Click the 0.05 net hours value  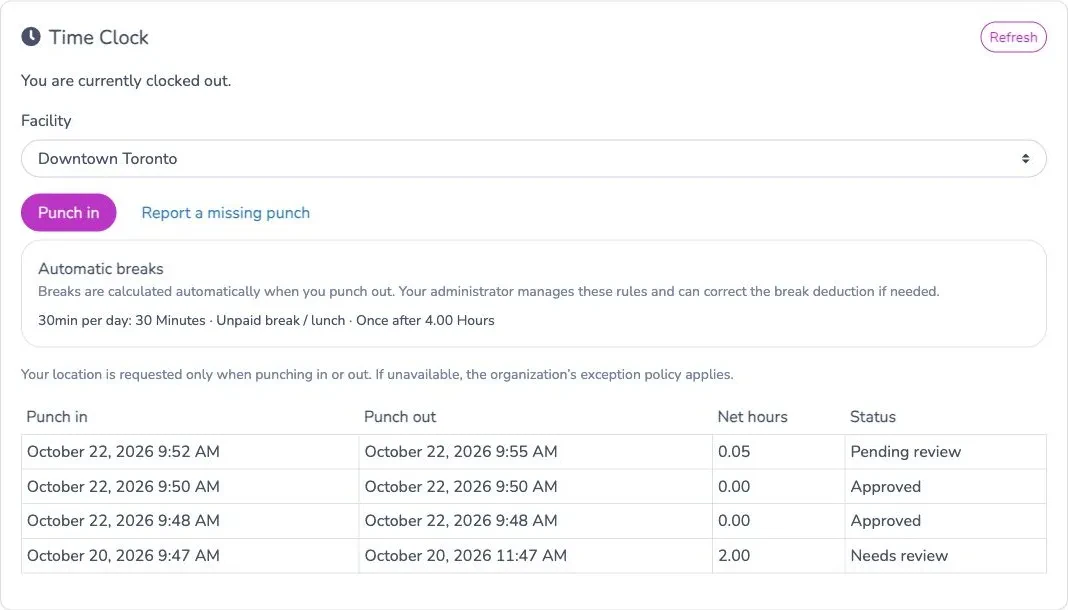(734, 452)
